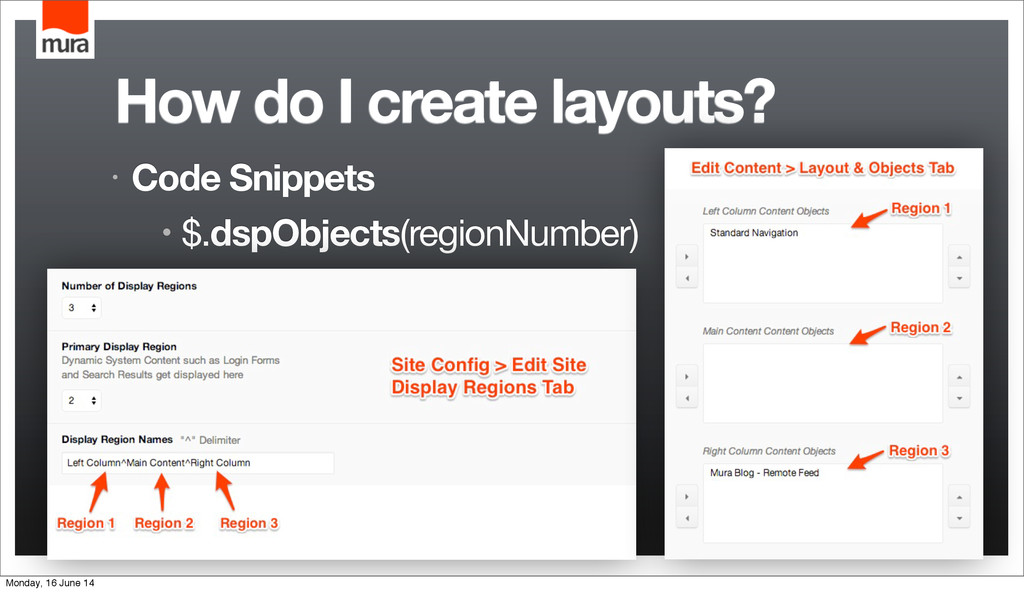Screen dimensions: 1024x592
Task: Click the Dynamic System Content description text
Action: click(170, 367)
